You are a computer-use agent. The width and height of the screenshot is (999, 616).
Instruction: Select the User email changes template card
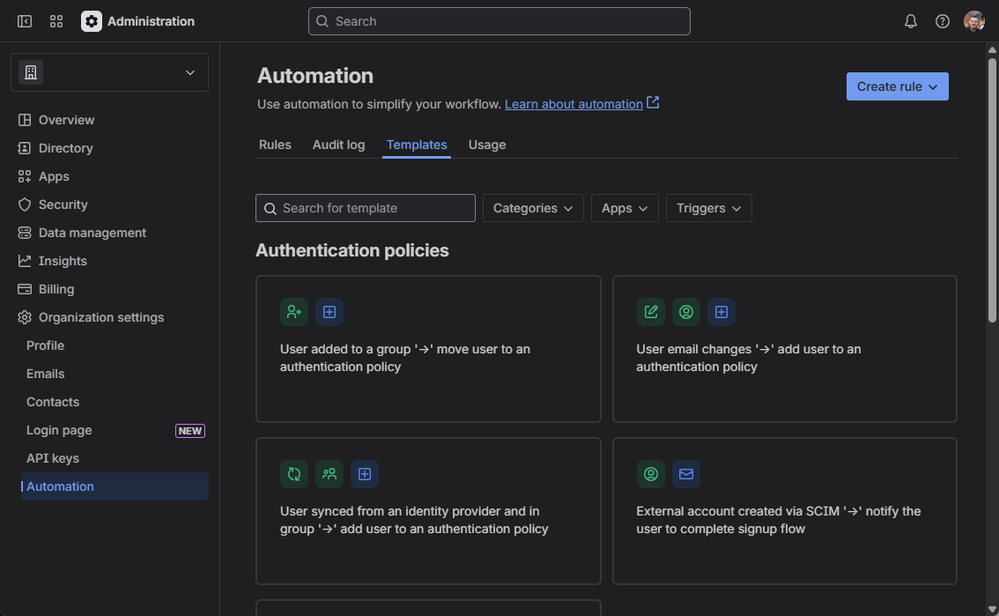pos(784,349)
